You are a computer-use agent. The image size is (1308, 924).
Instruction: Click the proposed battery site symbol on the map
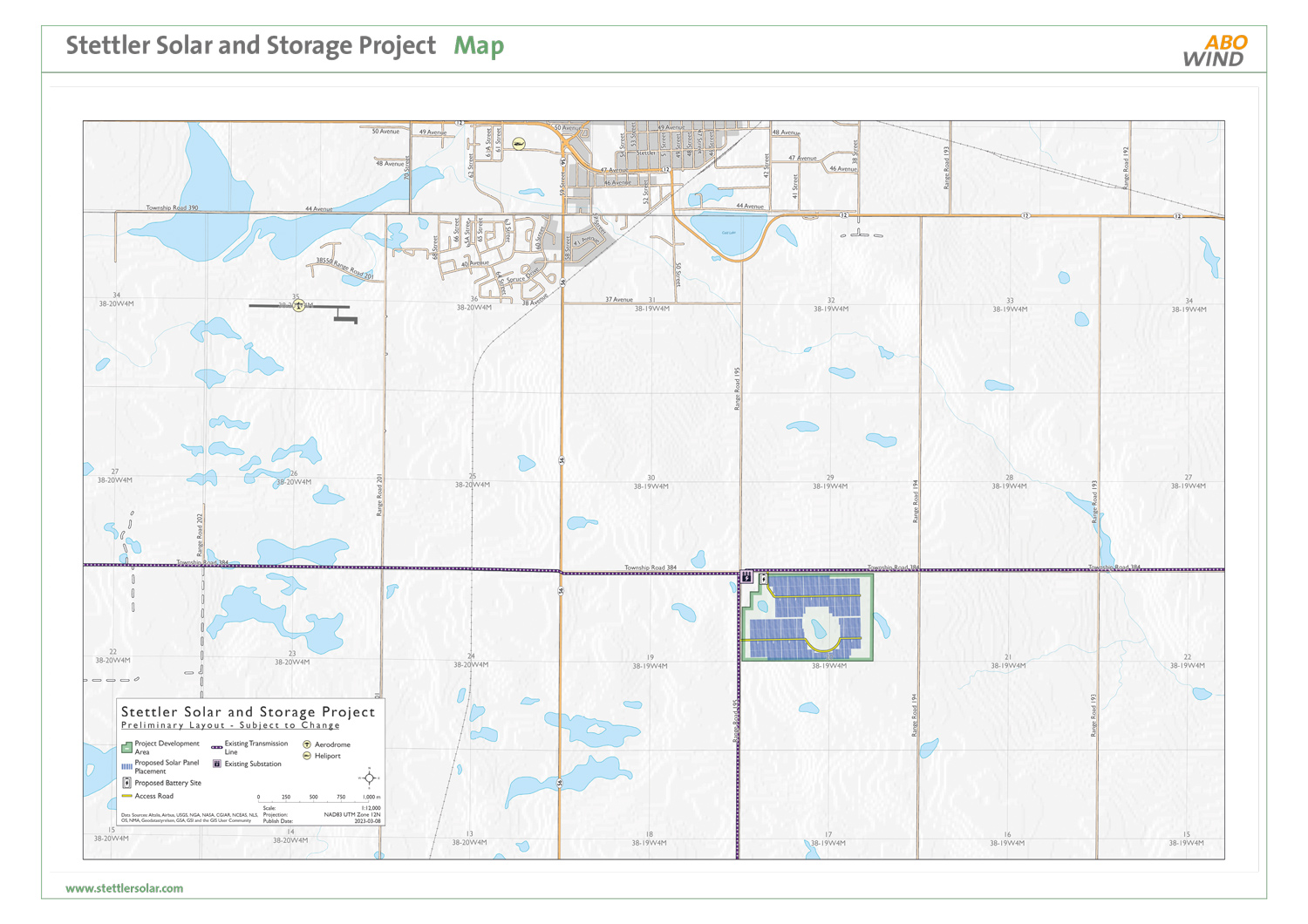click(x=764, y=579)
